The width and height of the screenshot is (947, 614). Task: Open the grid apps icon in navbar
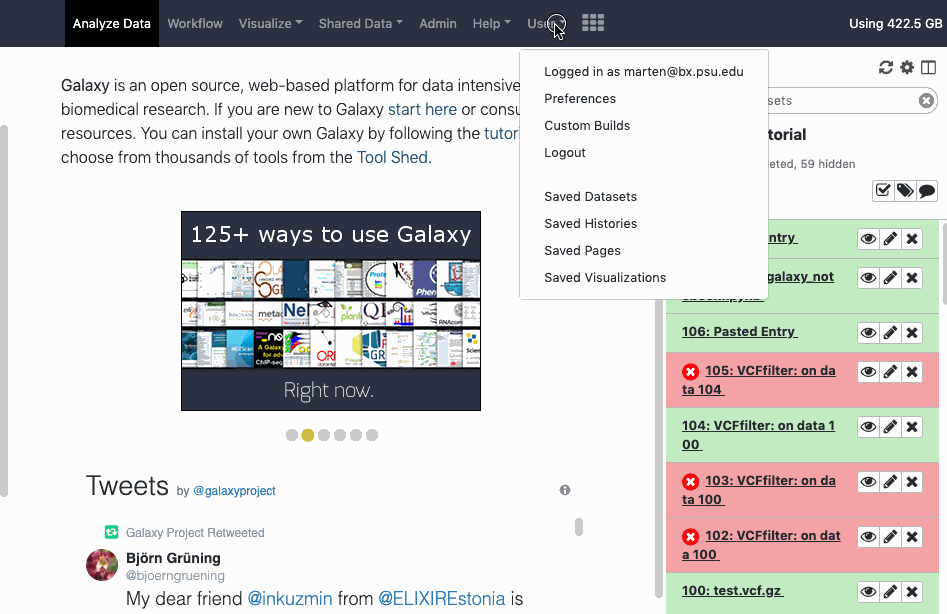[x=593, y=23]
